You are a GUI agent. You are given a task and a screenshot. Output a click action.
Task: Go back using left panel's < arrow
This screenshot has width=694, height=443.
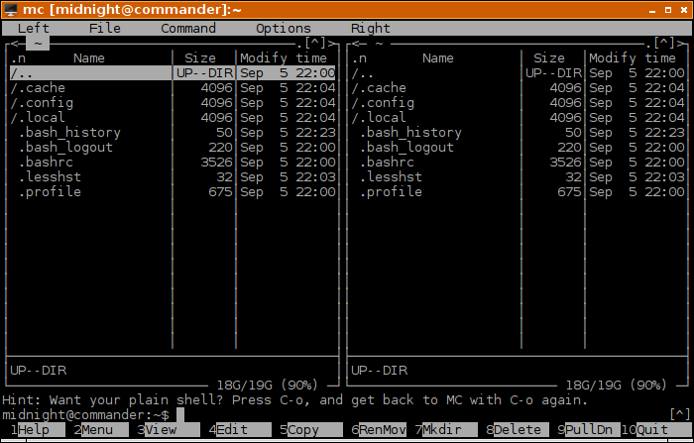(13, 43)
